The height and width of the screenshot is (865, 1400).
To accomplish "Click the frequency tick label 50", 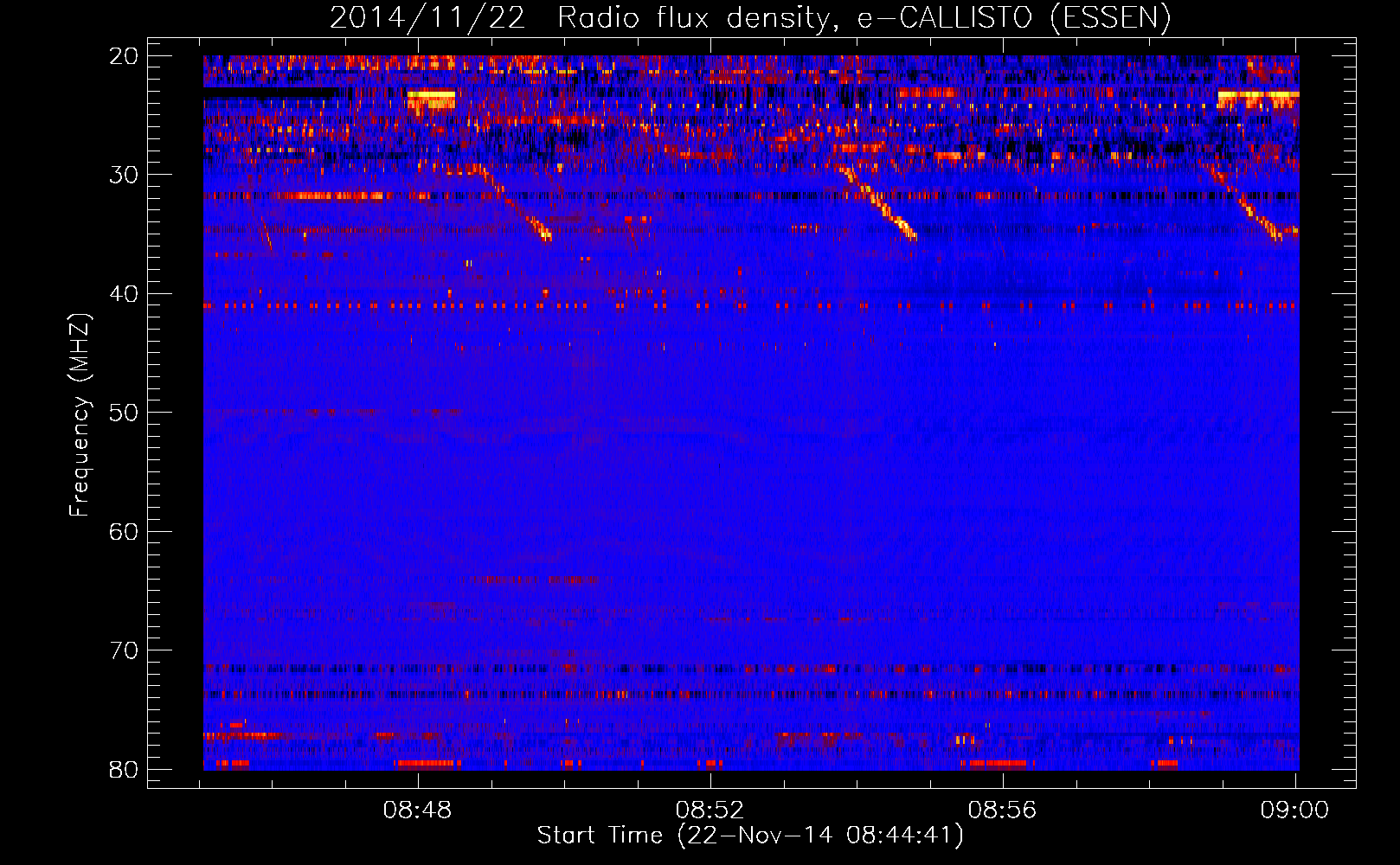I will point(124,413).
